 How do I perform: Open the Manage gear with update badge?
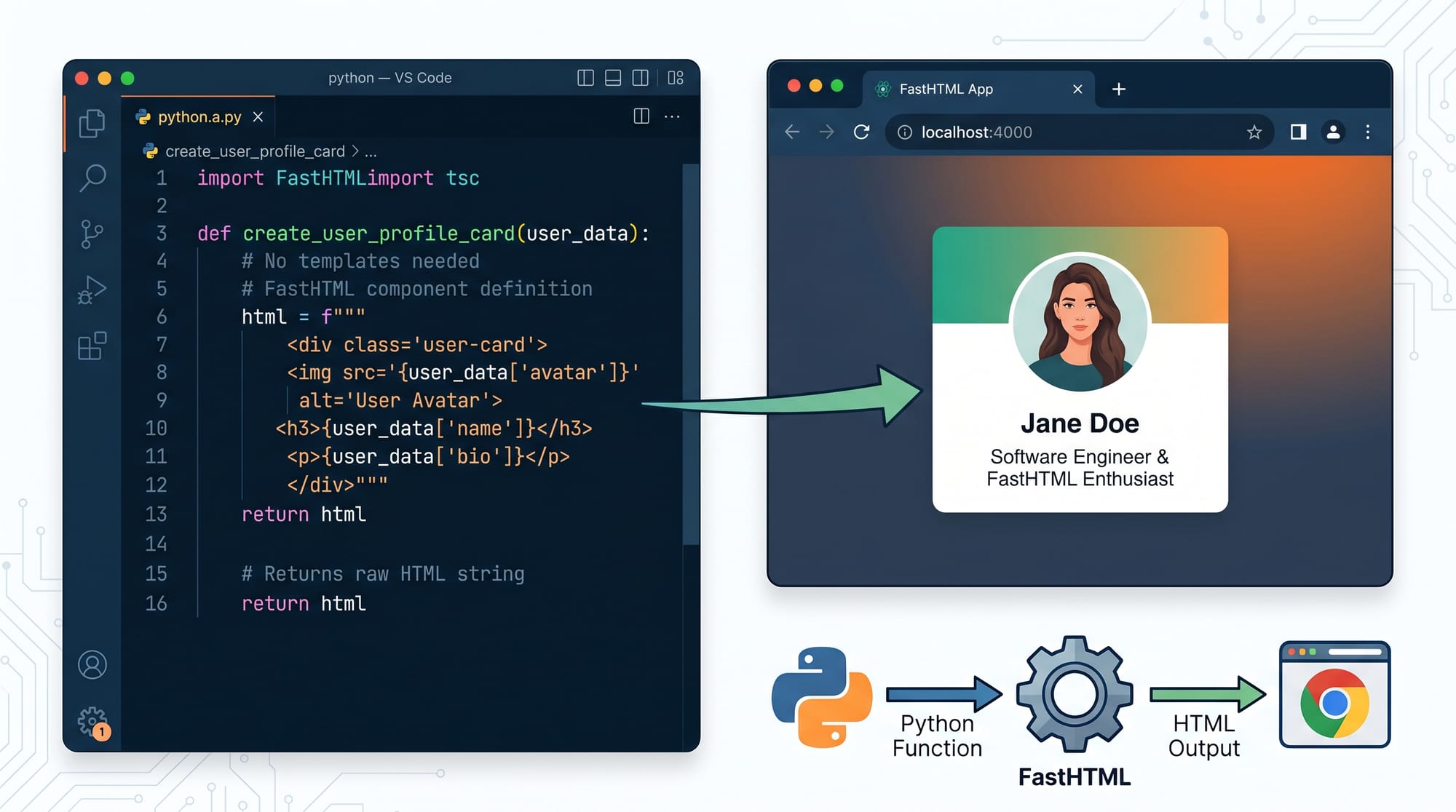pos(93,723)
